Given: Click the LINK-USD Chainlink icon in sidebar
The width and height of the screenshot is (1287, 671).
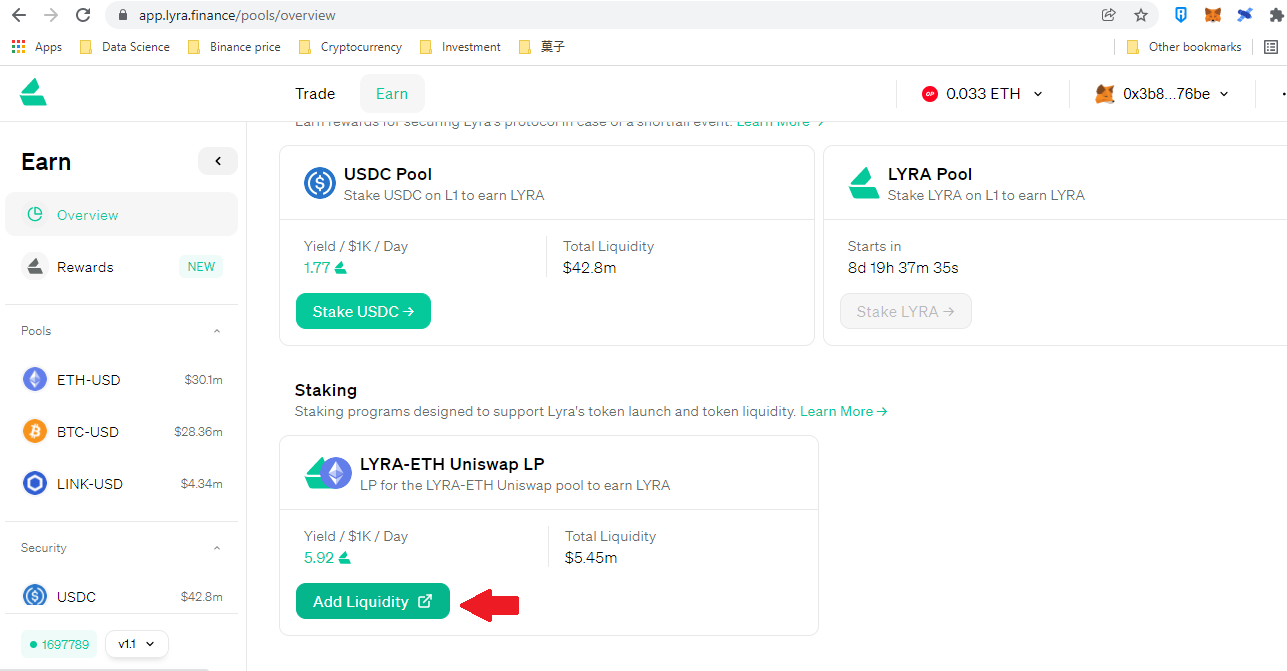Looking at the screenshot, I should tap(35, 483).
